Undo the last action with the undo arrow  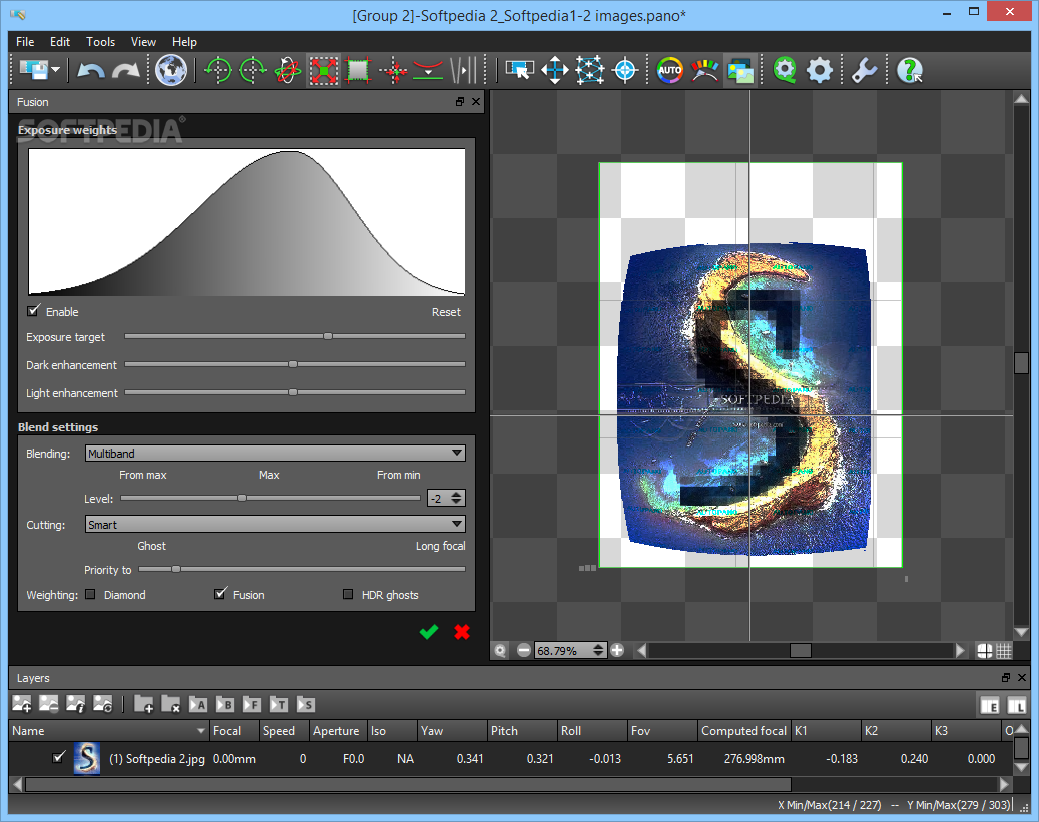point(91,70)
